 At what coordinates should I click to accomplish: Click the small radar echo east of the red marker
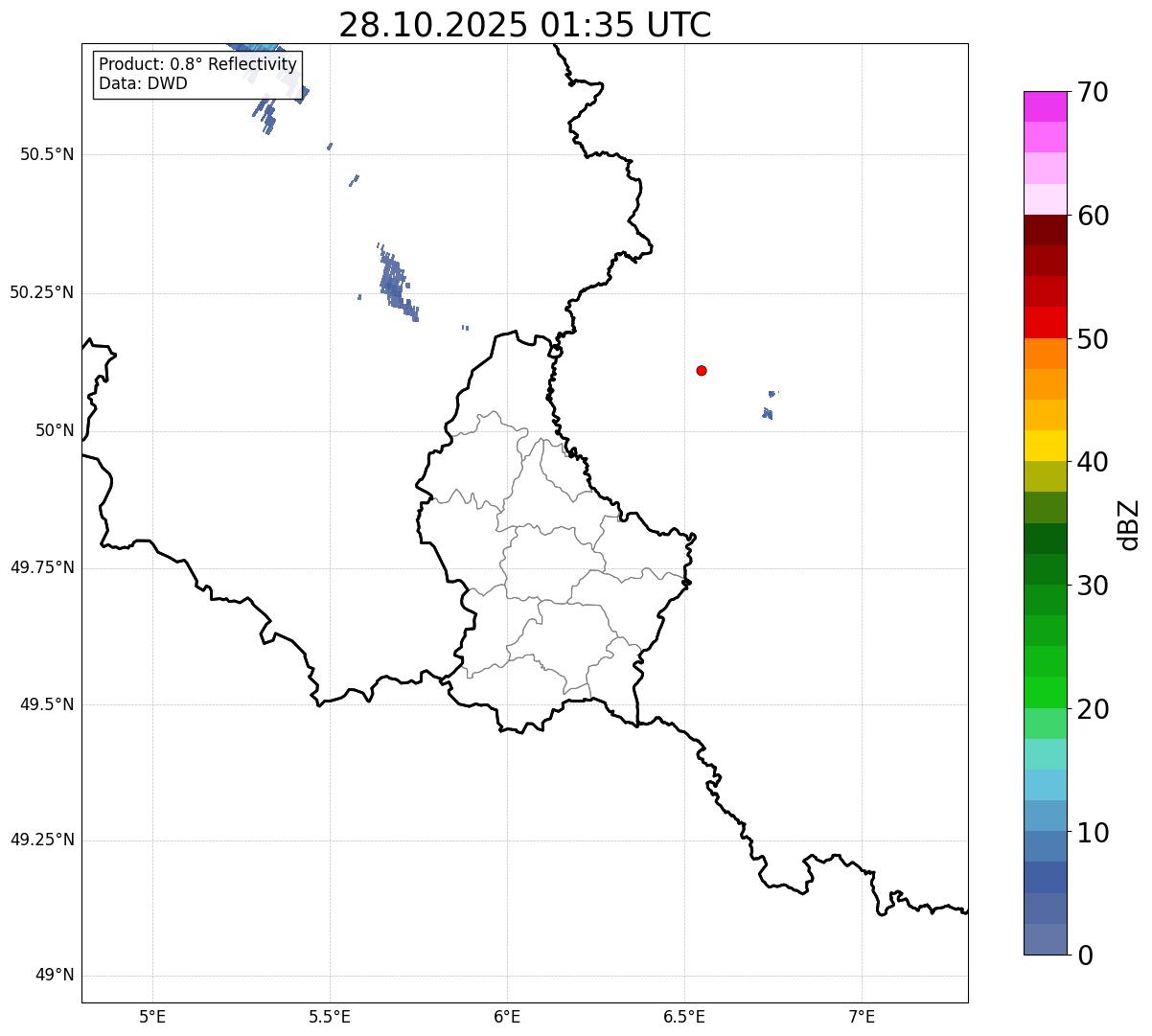769,412
